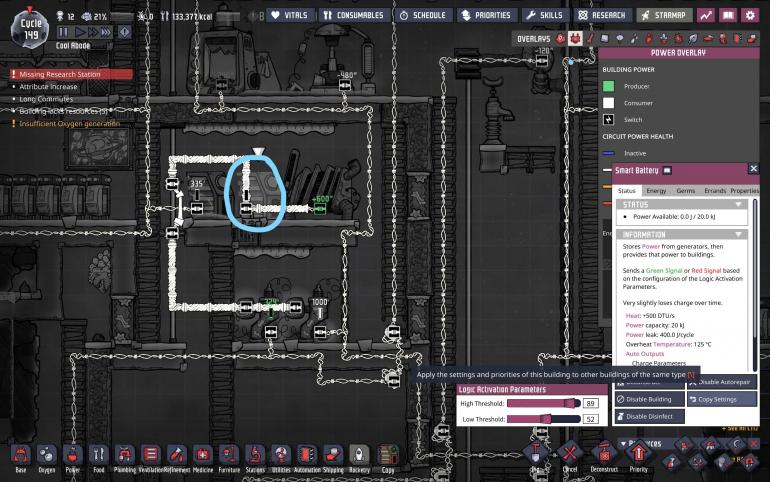770x482 pixels.
Task: Open the Medicine build category
Action: [203, 455]
